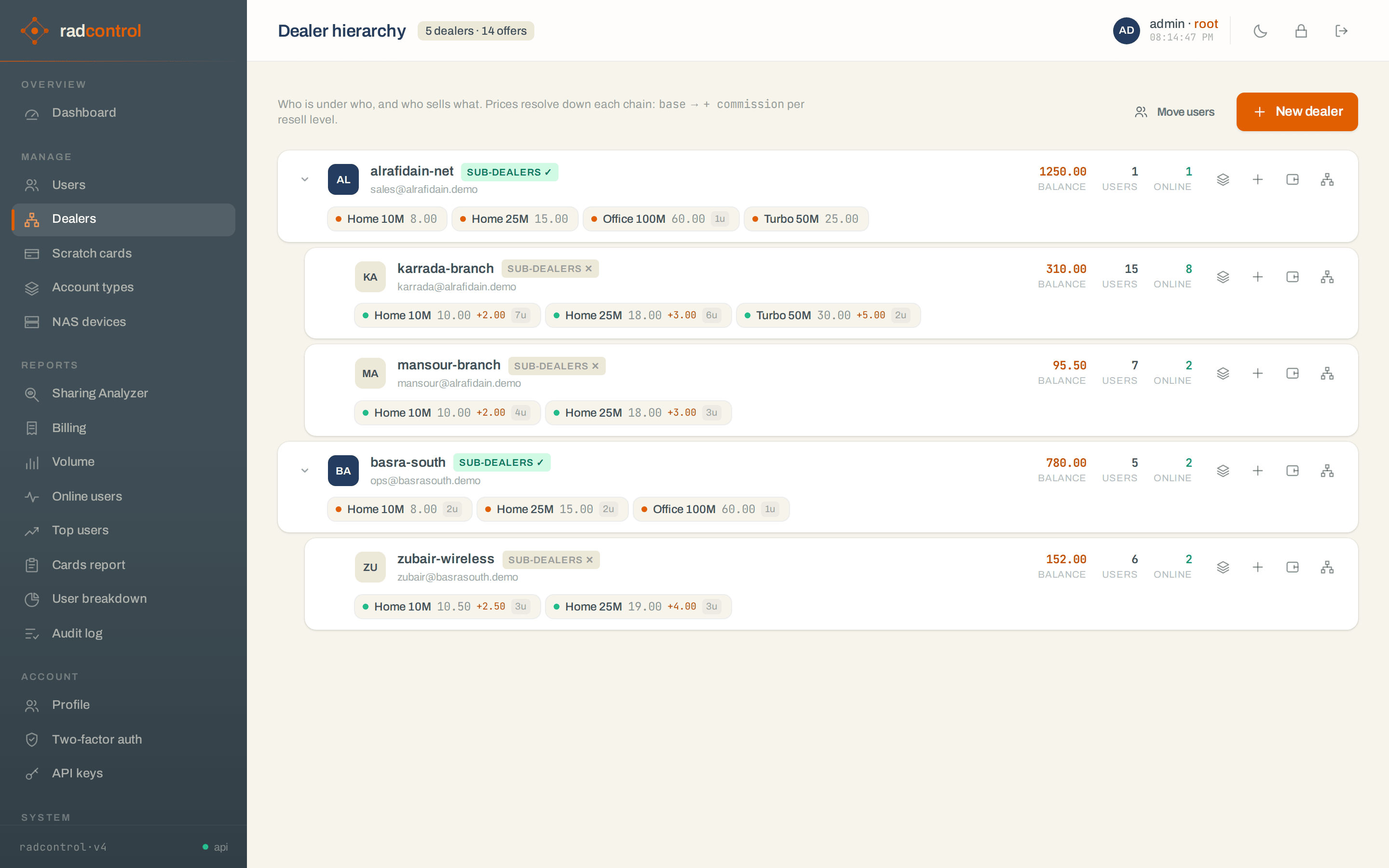1389x868 pixels.
Task: Click the AD admin avatar
Action: (x=1126, y=30)
